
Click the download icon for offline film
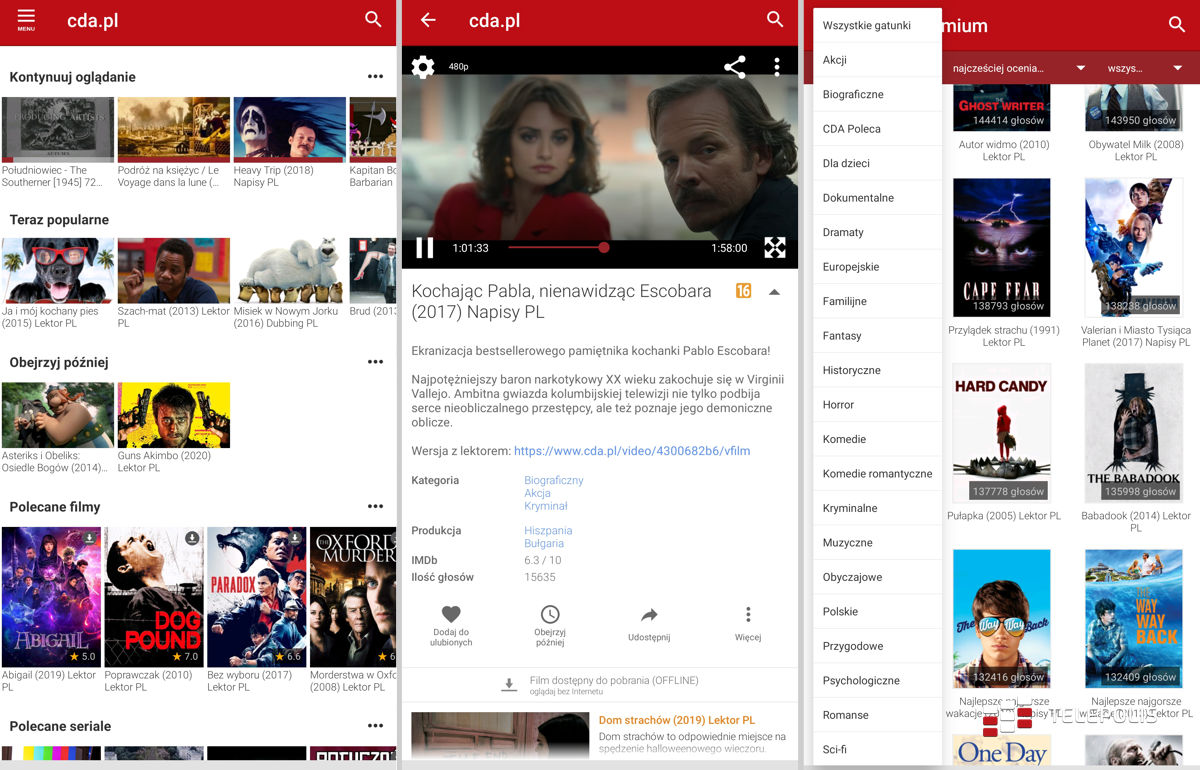[x=509, y=685]
